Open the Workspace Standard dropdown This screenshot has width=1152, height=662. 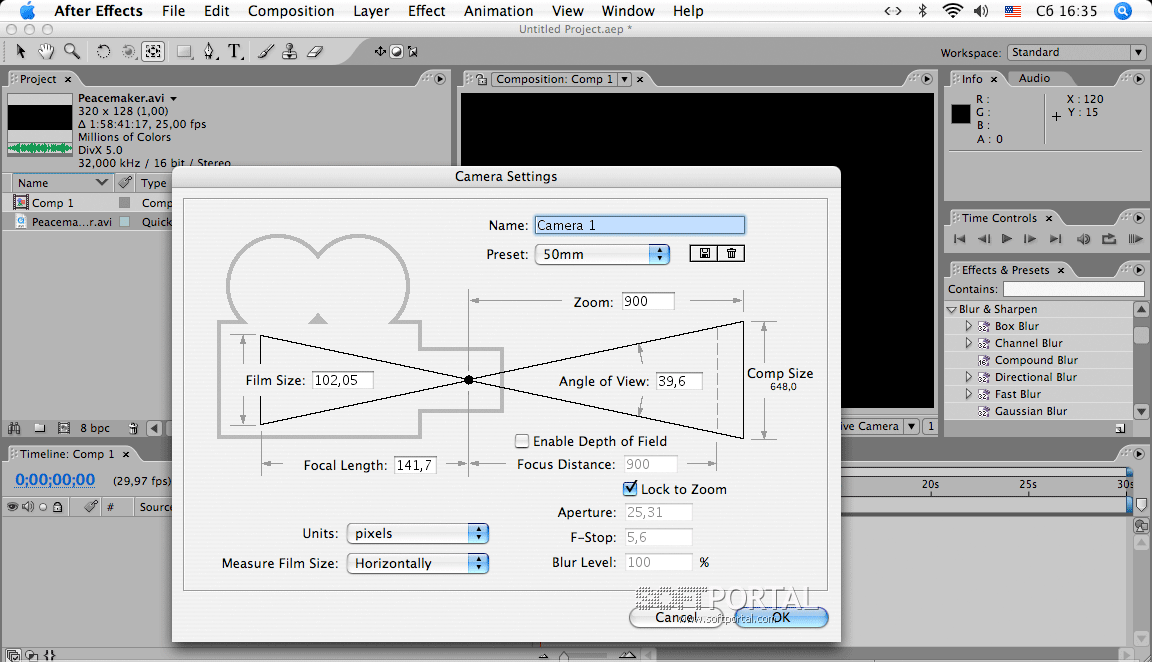(x=1076, y=52)
